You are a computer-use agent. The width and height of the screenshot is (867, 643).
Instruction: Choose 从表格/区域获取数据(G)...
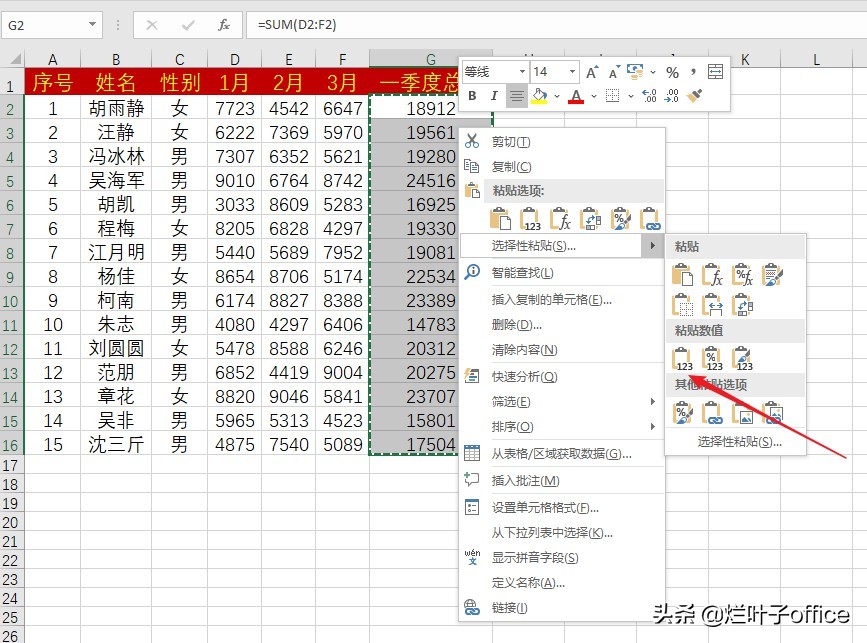(562, 454)
